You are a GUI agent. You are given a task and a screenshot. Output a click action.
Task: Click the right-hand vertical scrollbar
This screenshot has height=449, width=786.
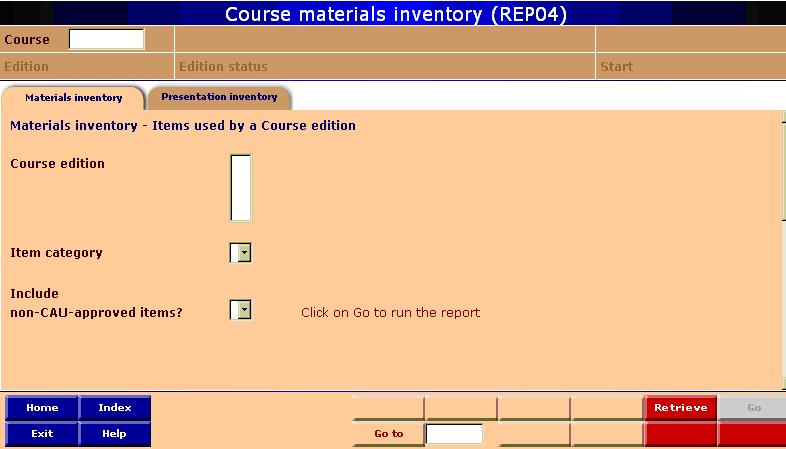pos(783,251)
